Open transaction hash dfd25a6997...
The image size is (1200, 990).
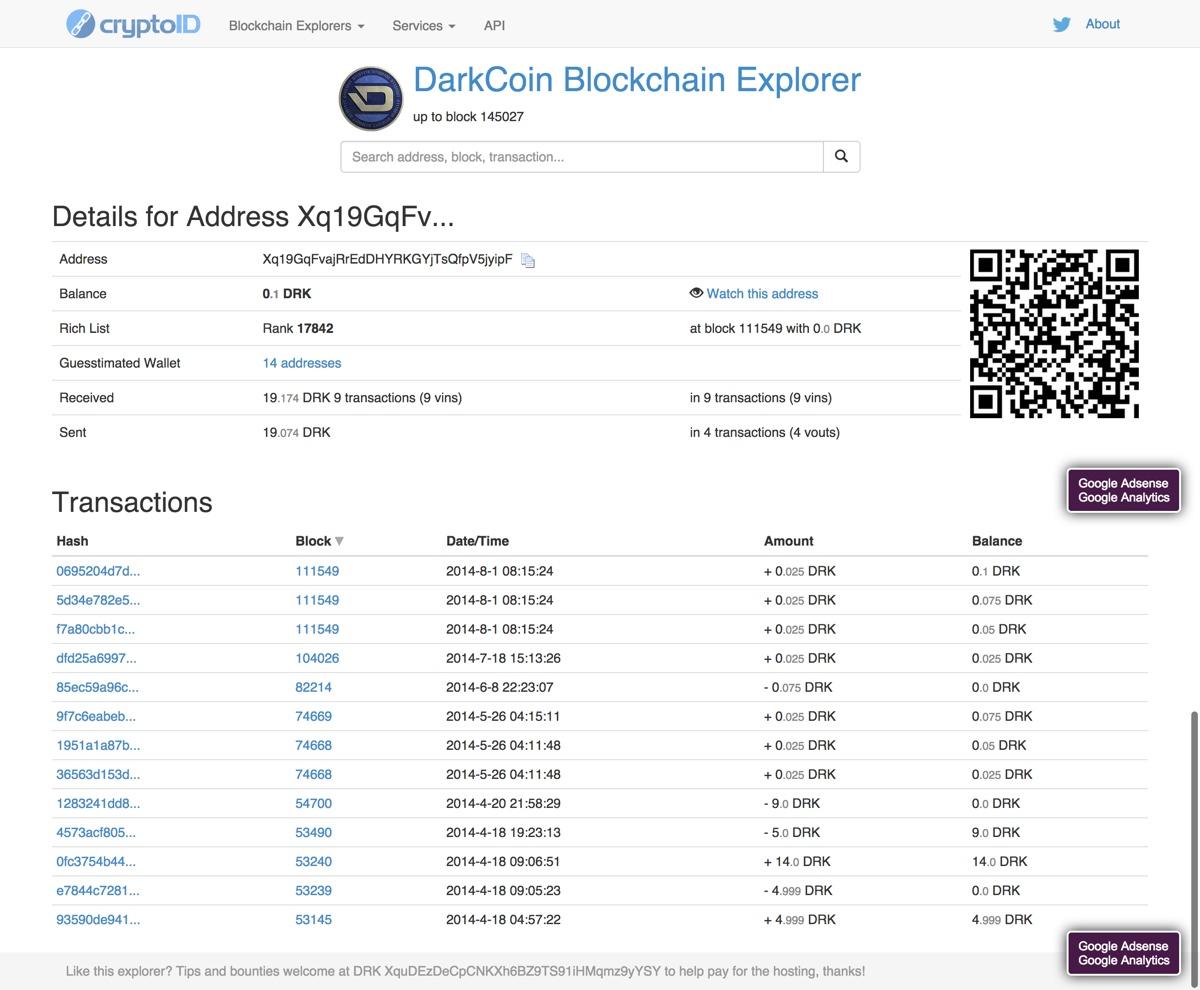point(96,658)
